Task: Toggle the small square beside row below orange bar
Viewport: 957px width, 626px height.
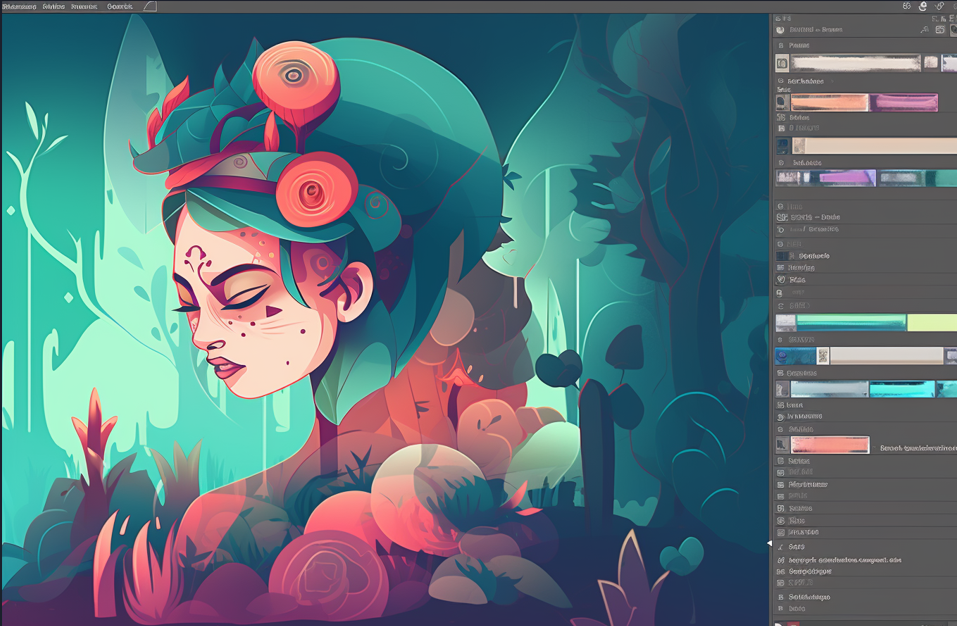Action: point(781,117)
